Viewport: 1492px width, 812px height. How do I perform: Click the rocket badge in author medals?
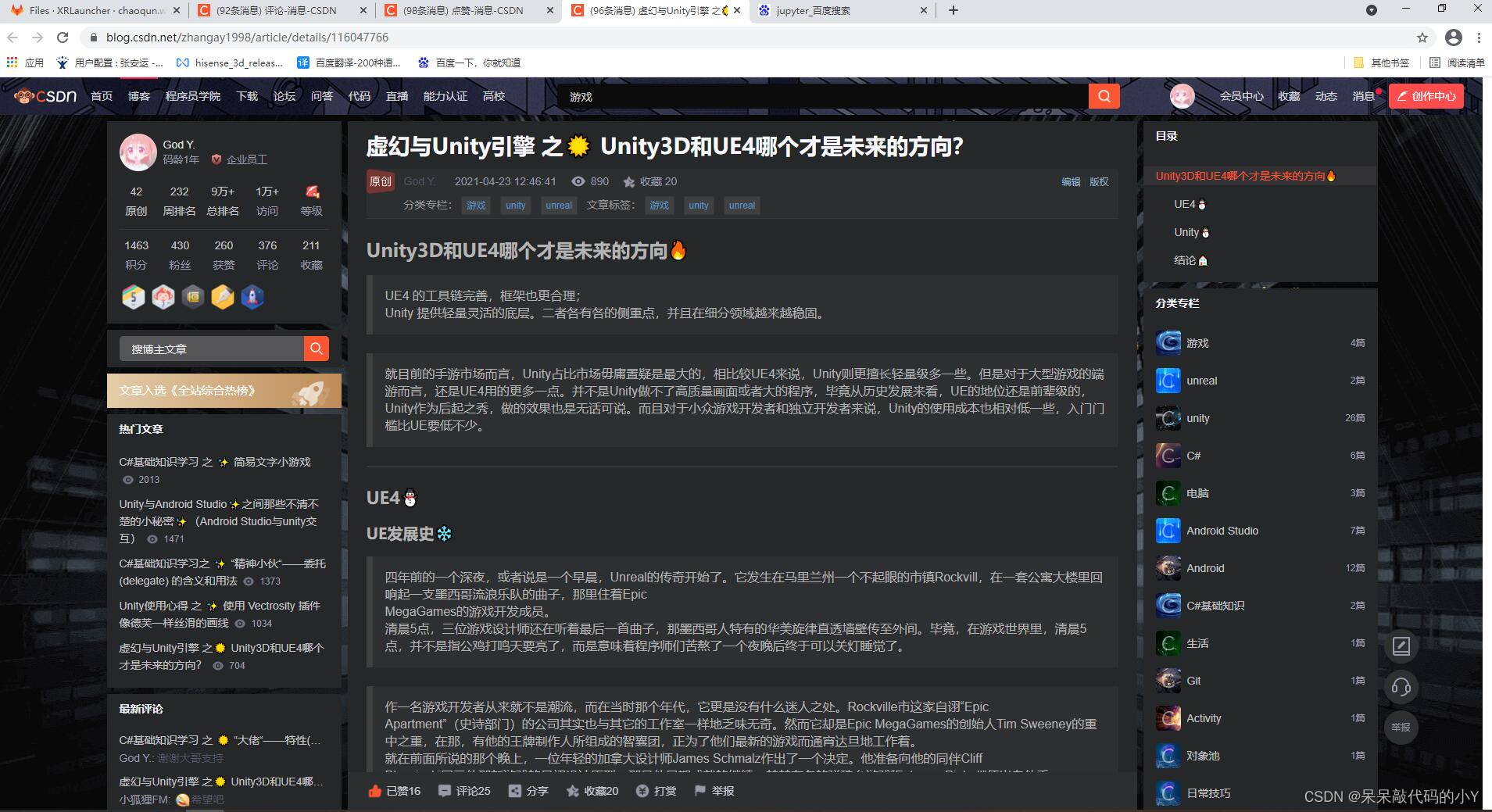coord(252,297)
